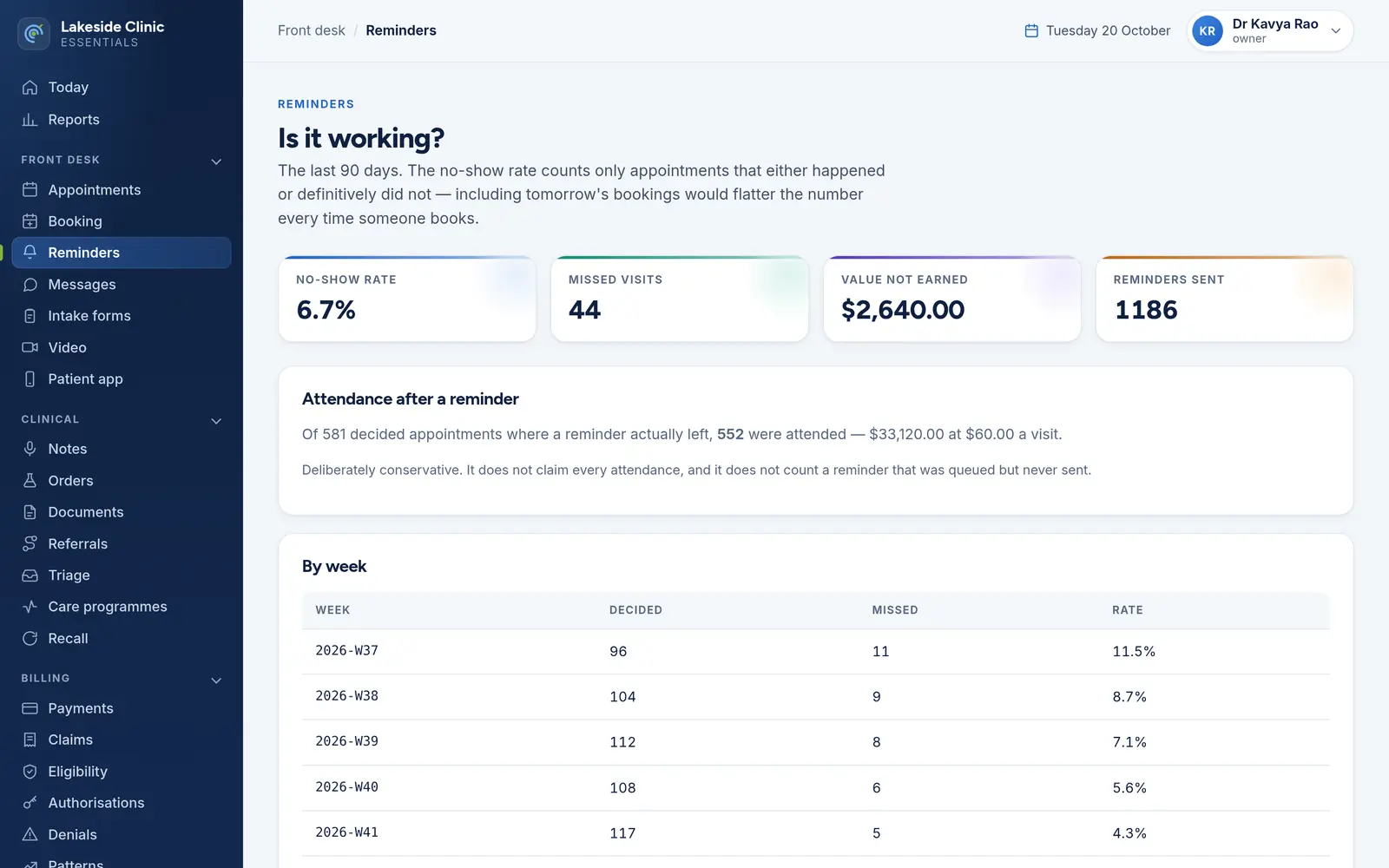Click the Intake forms clipboard icon
The height and width of the screenshot is (868, 1389).
tap(30, 316)
